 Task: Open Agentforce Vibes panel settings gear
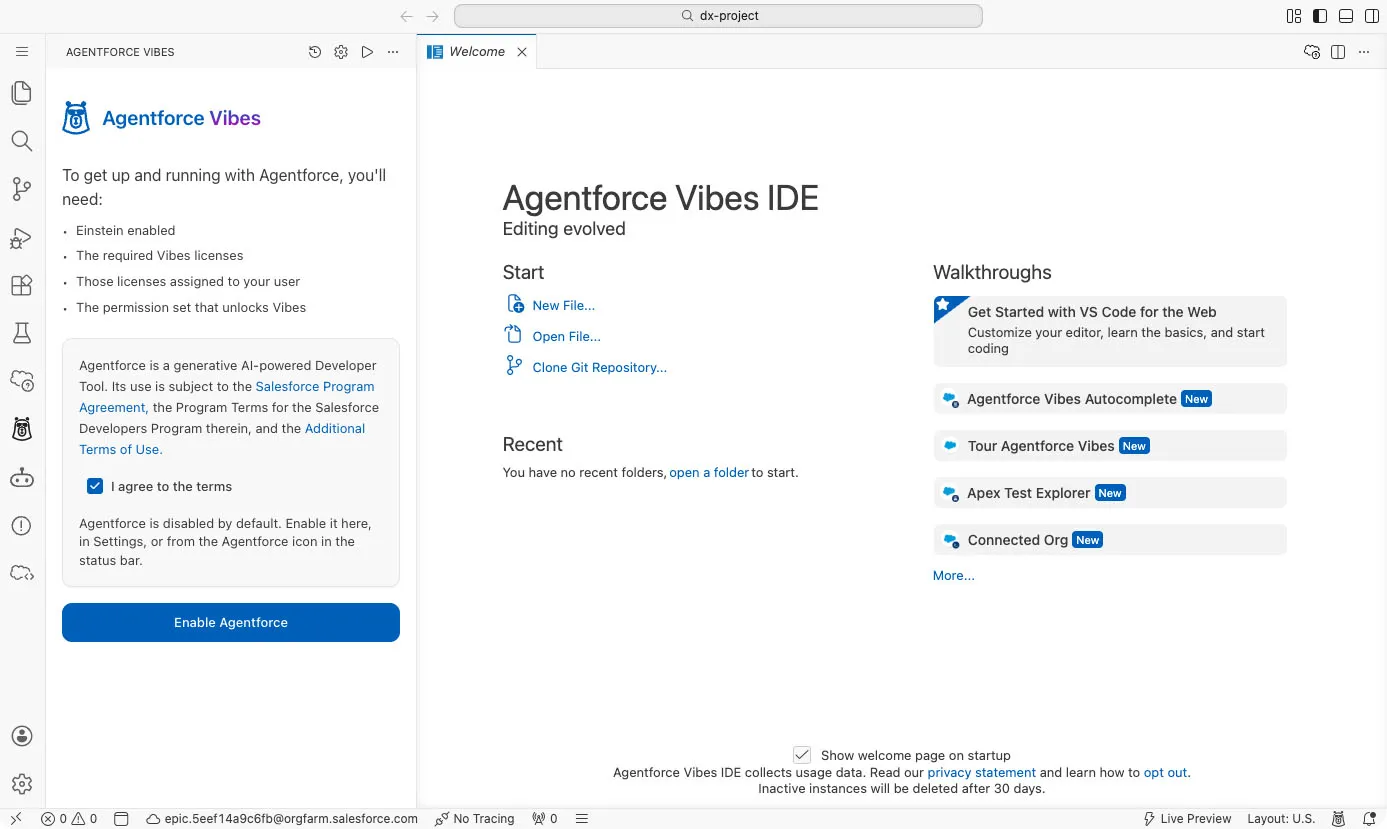click(x=341, y=52)
